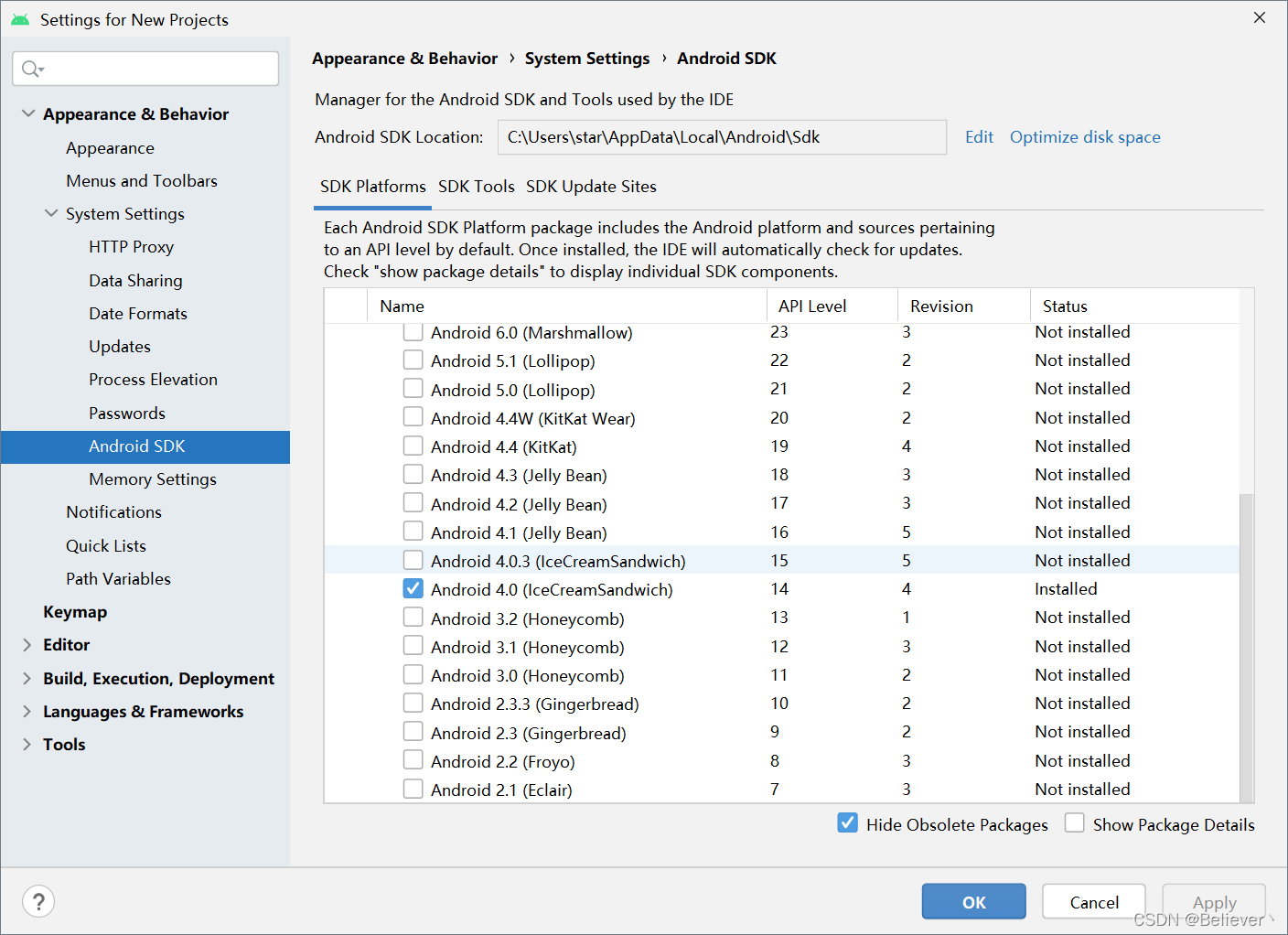The width and height of the screenshot is (1288, 935).
Task: Click the Android 4.2 (Jelly Bean) row name
Action: coord(519,504)
